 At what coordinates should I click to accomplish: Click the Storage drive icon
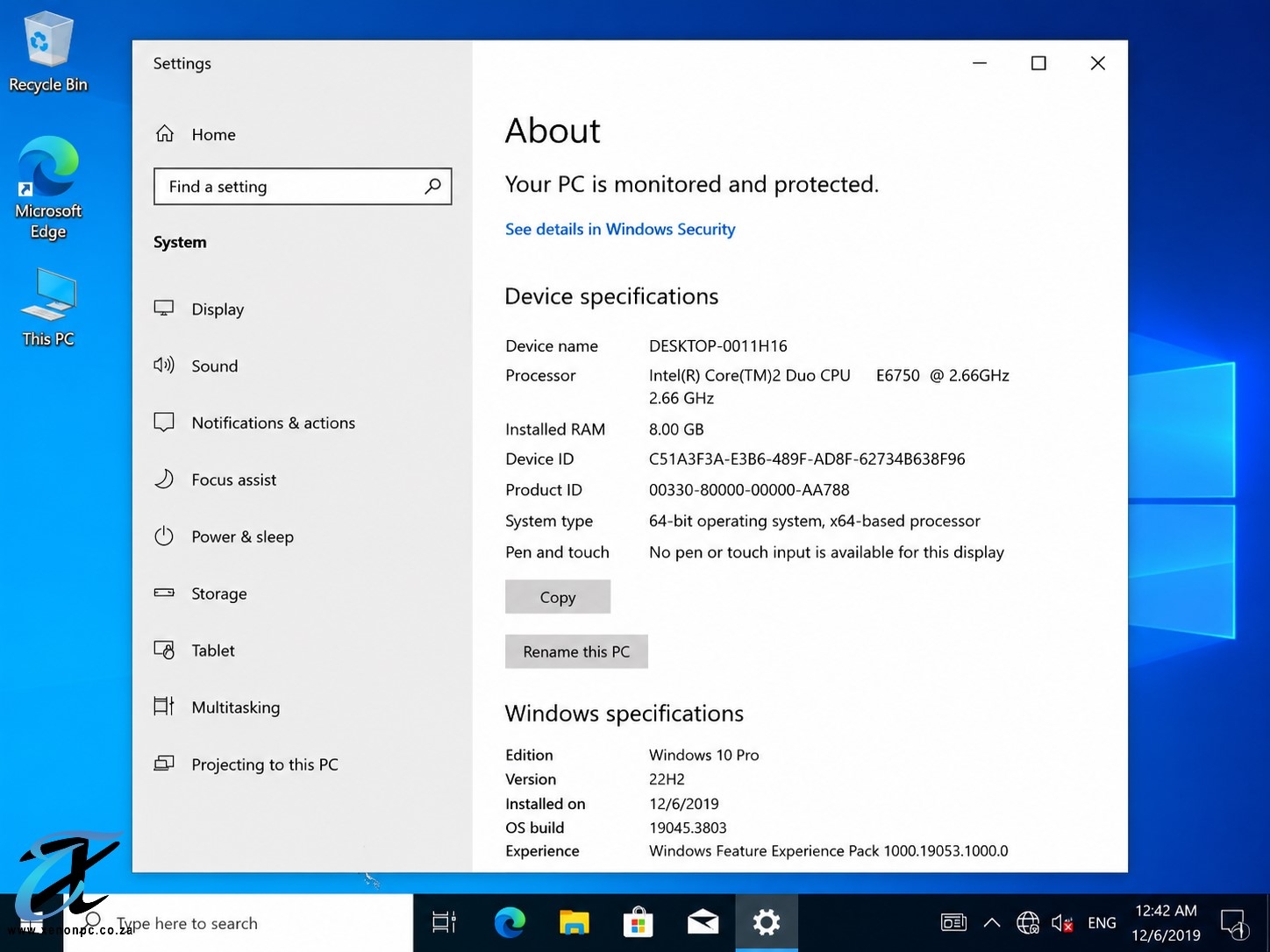click(164, 593)
